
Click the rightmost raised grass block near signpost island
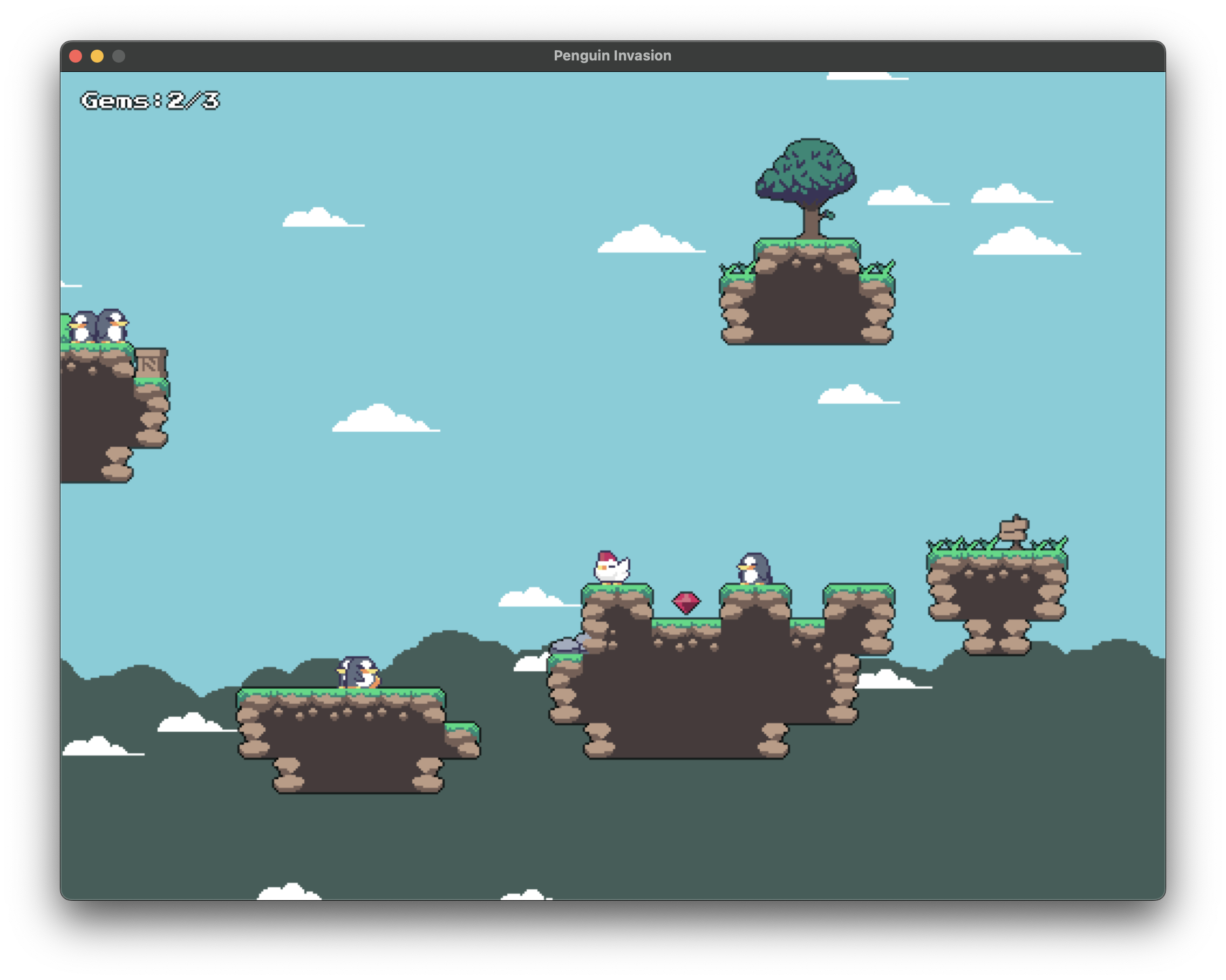[x=859, y=597]
